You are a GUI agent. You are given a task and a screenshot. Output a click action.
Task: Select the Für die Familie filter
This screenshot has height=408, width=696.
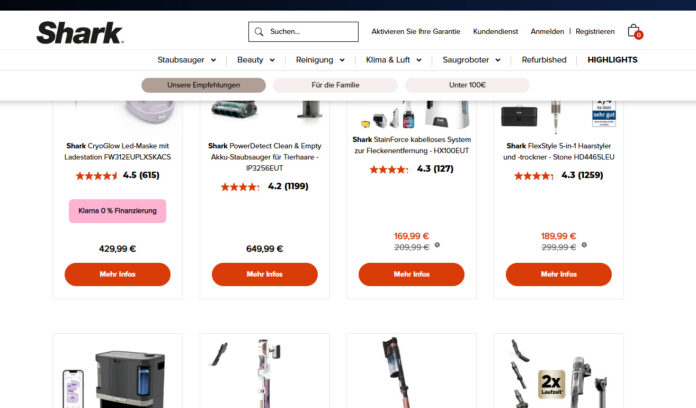coord(335,85)
